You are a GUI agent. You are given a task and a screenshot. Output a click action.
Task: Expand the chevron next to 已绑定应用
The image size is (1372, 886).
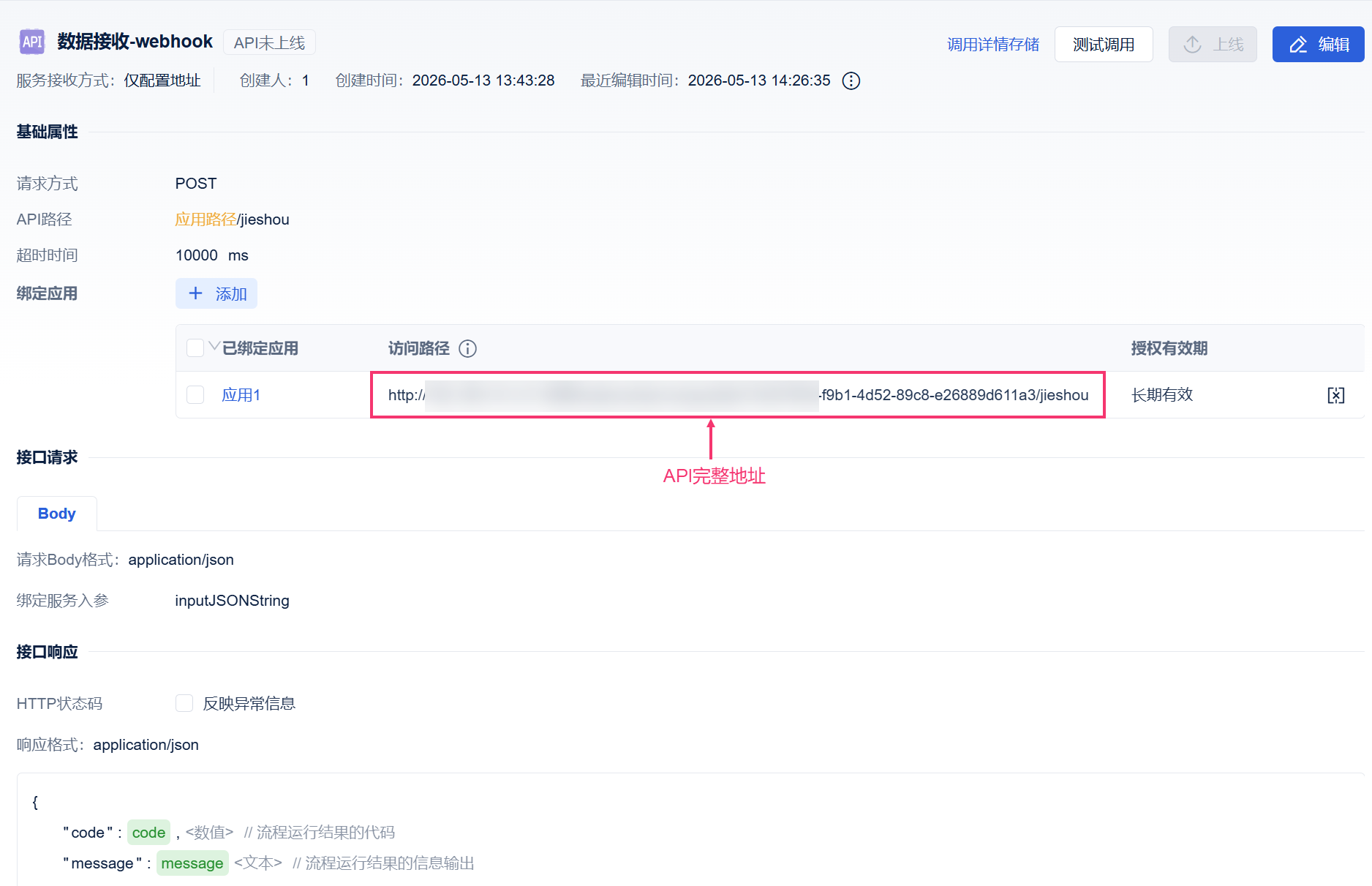click(x=214, y=345)
